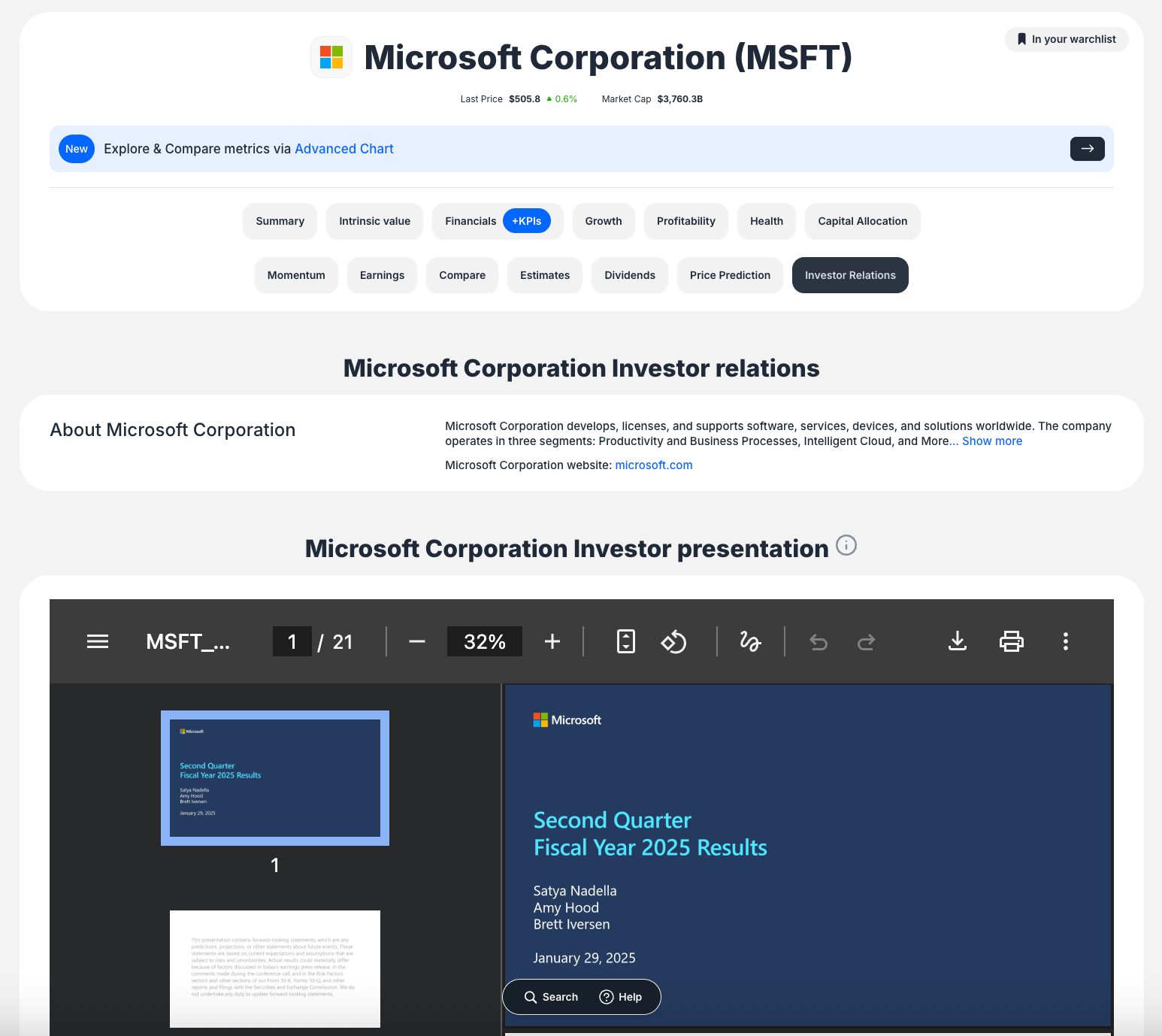This screenshot has height=1036, width=1162.
Task: Click the About Microsoft Corporation heading
Action: point(173,430)
